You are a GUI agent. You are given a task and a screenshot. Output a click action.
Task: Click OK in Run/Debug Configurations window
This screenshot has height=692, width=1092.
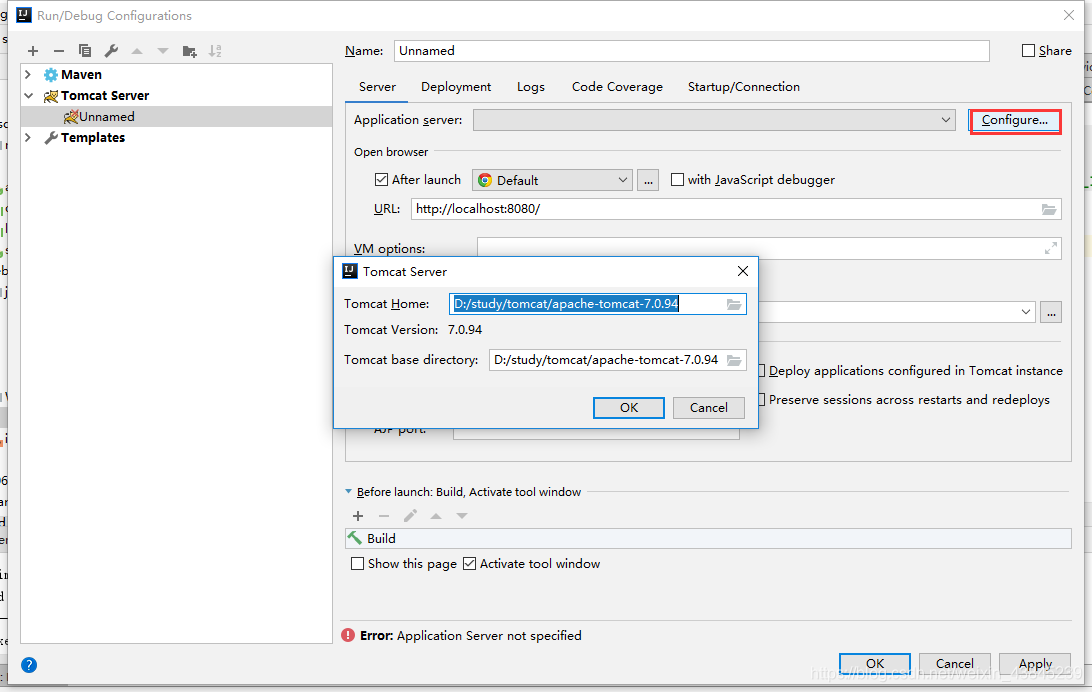click(875, 663)
